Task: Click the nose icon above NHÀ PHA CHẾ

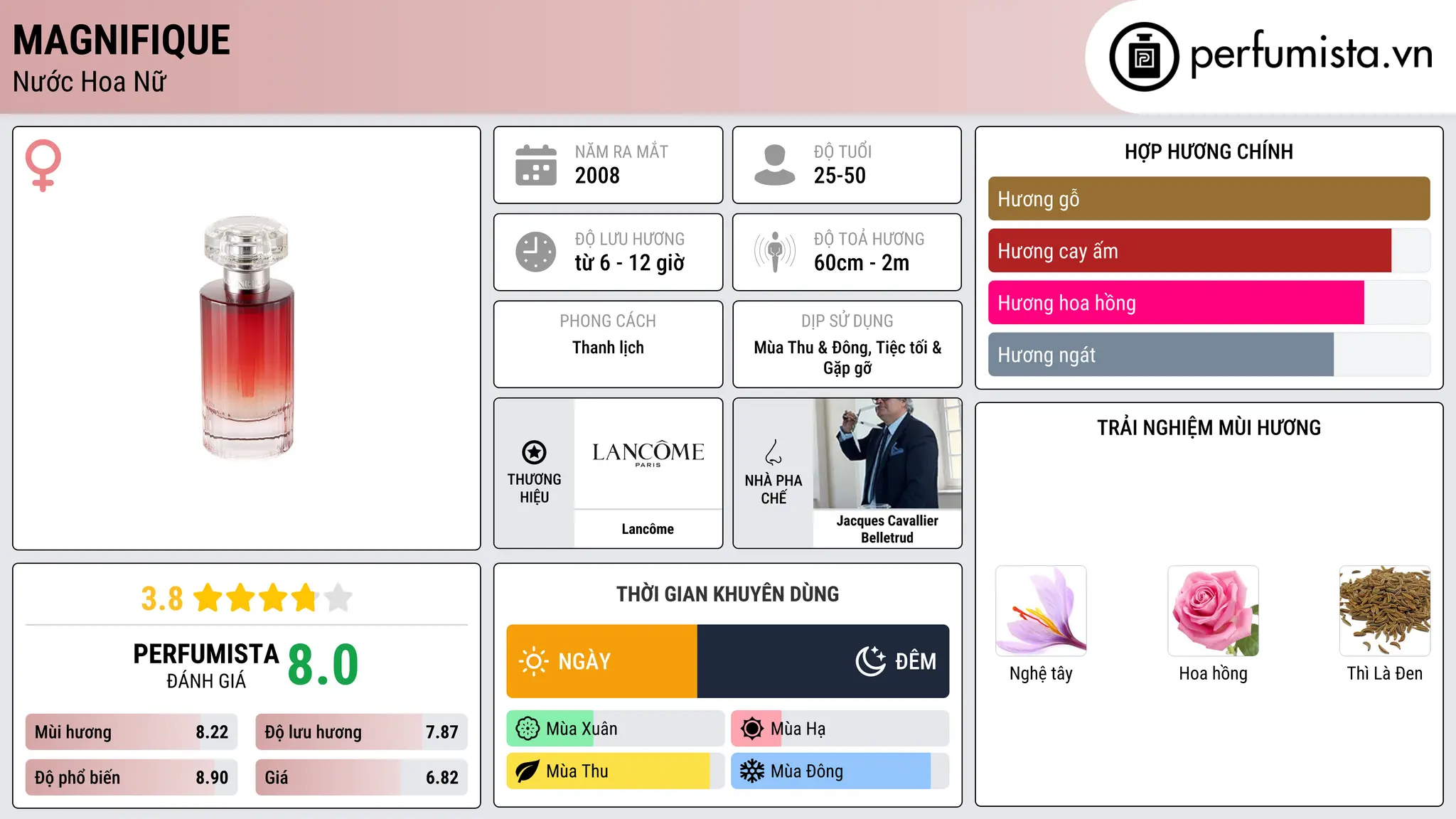Action: [773, 452]
